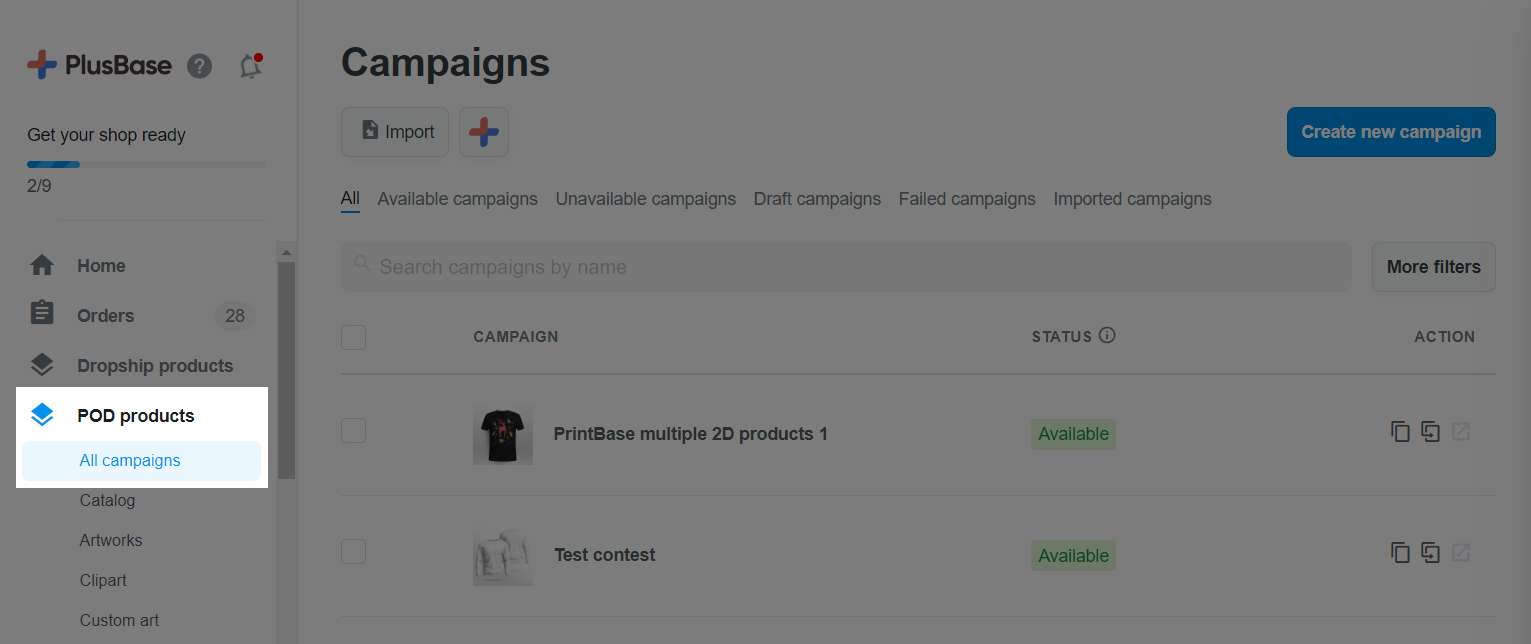Collapse the POD products menu section
1531x644 pixels.
pos(135,415)
